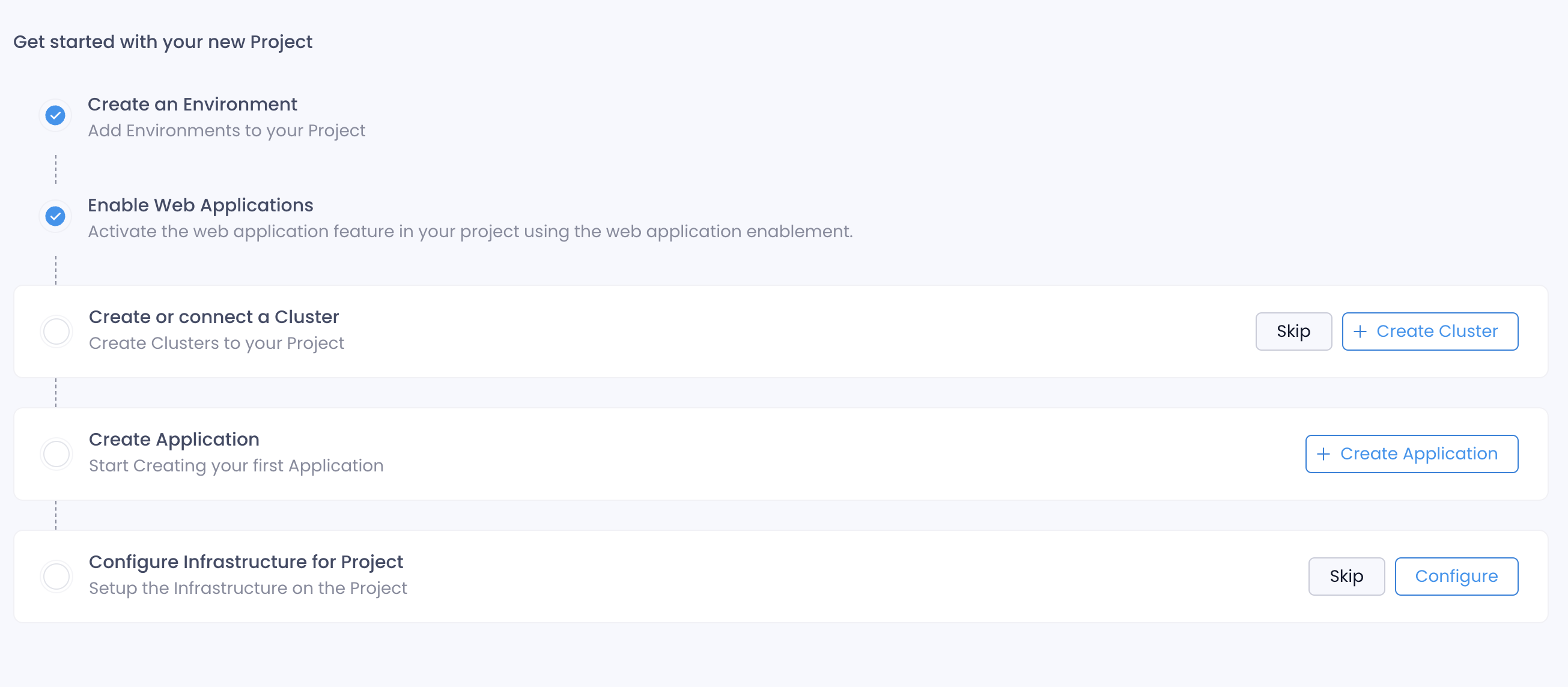Skip the Create or connect a Cluster step
This screenshot has height=687, width=1568.
1293,331
